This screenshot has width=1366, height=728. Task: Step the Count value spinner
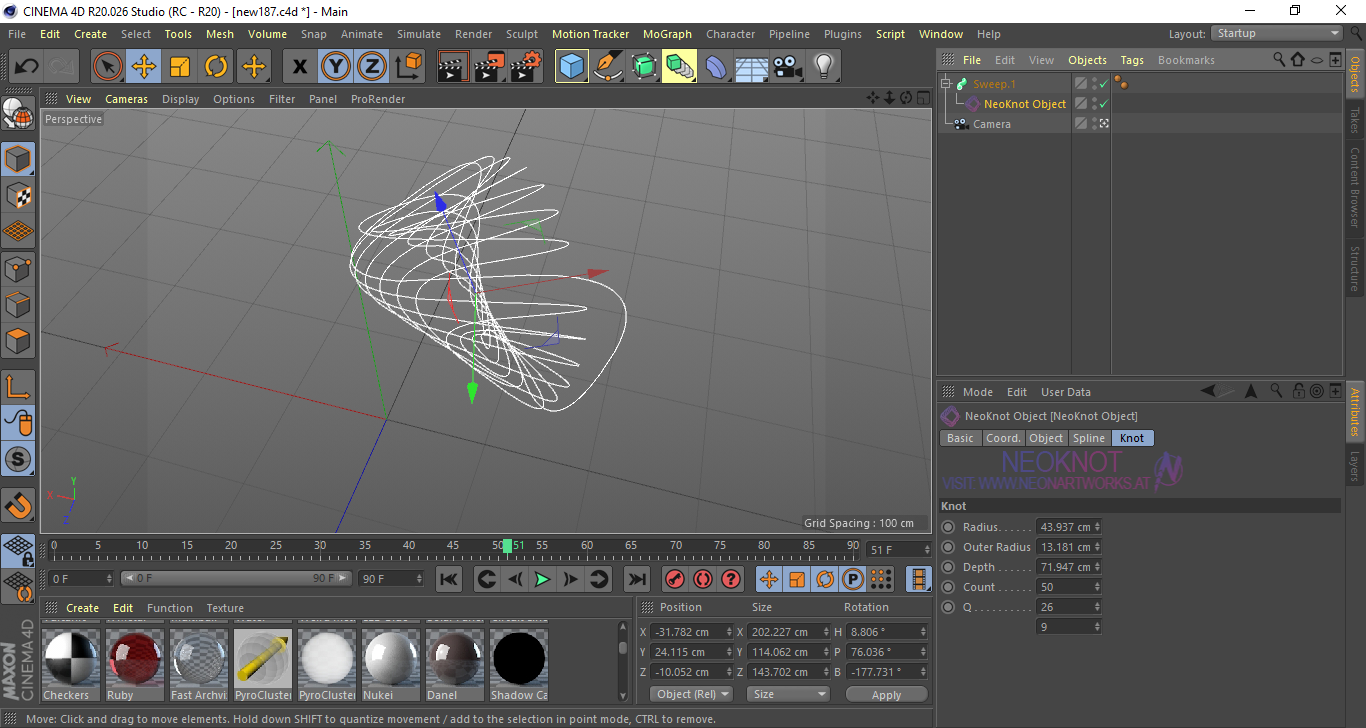coord(1097,587)
